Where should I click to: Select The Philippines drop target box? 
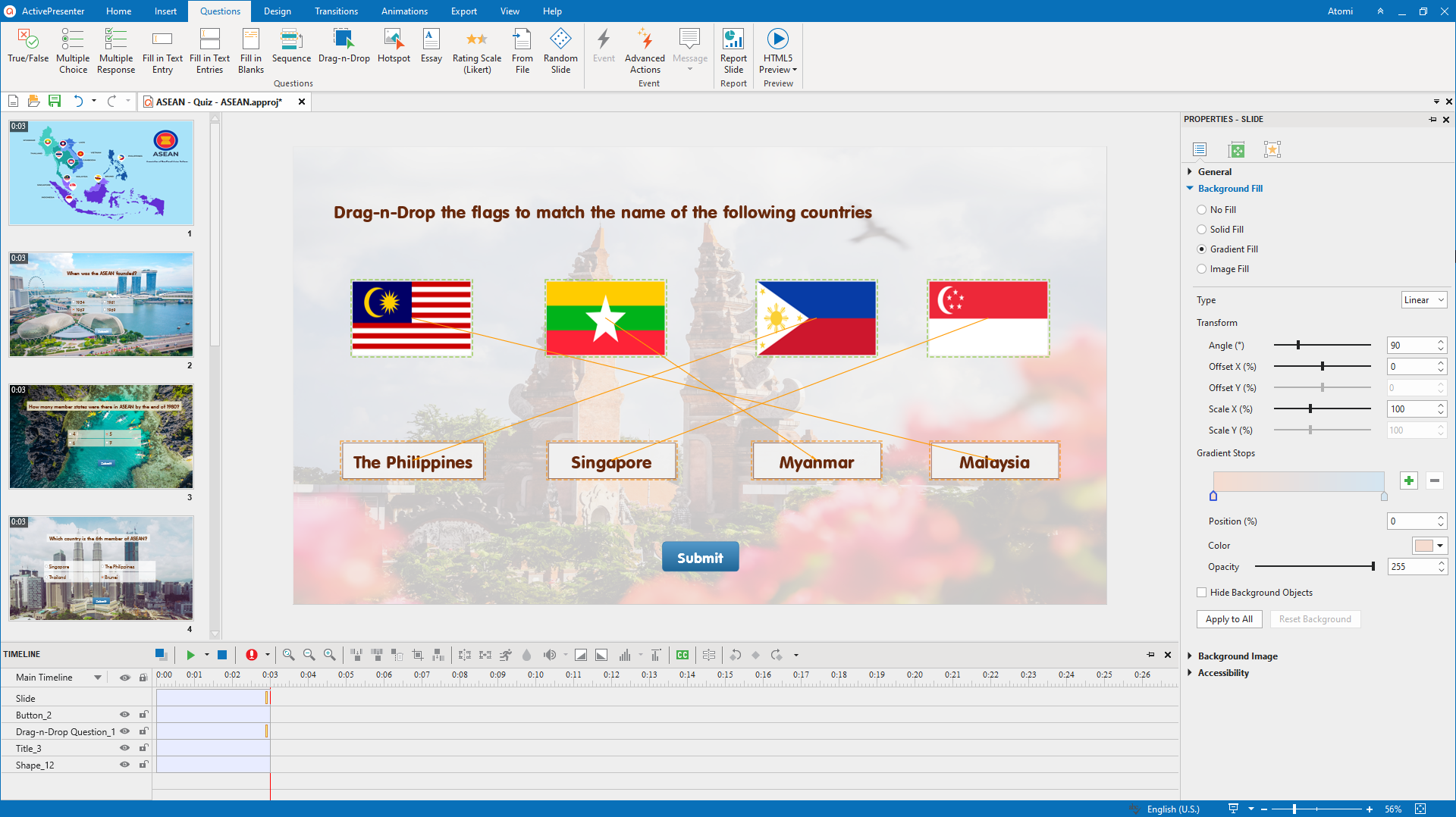pos(413,462)
